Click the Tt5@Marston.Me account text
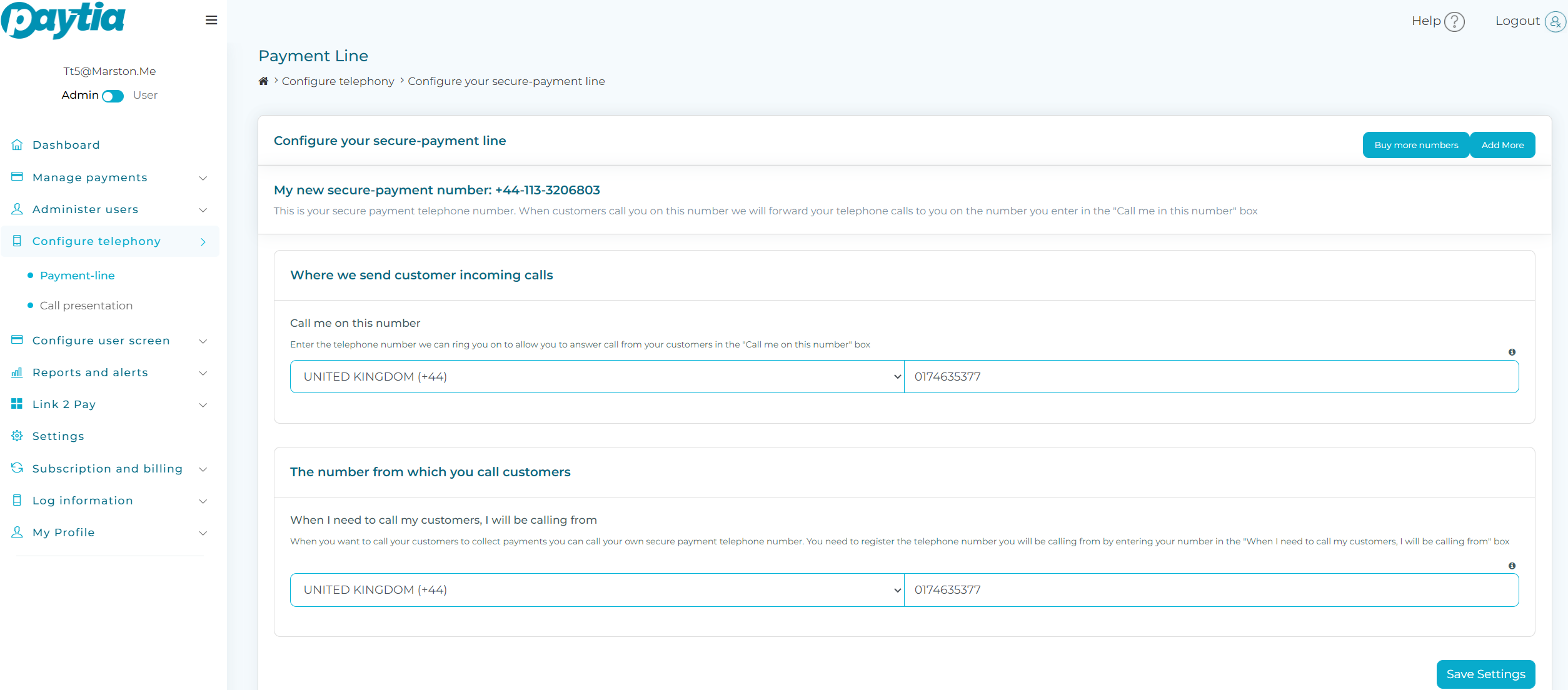 pos(109,71)
